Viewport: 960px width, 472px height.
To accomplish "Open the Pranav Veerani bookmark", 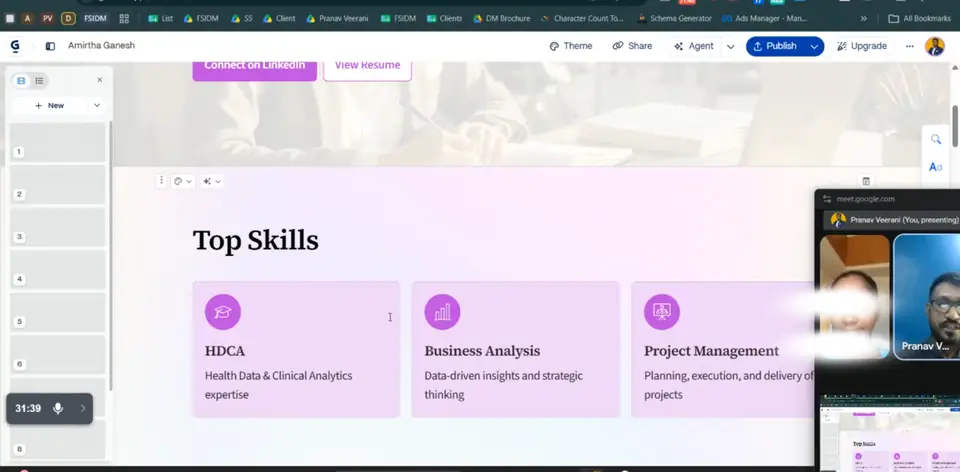I will tap(337, 18).
